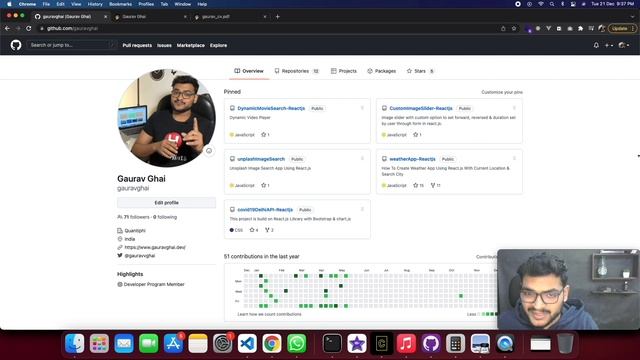Expand the create new plus dropdown
The height and width of the screenshot is (360, 640).
coord(609,45)
